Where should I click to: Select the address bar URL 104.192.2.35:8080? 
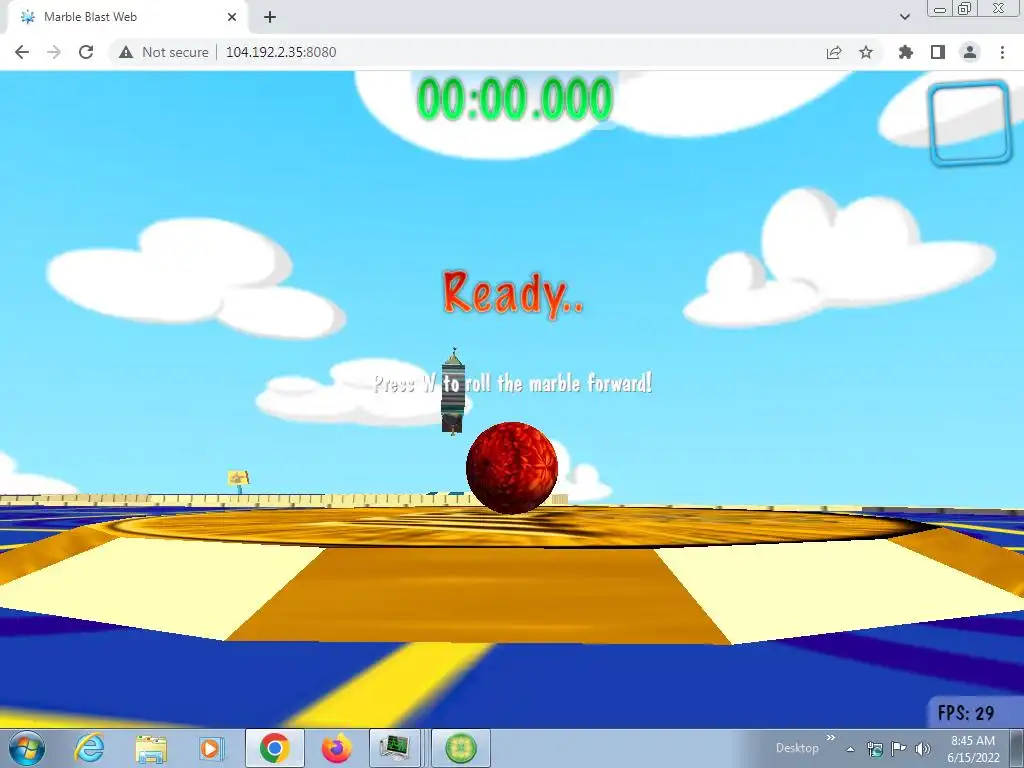(281, 52)
